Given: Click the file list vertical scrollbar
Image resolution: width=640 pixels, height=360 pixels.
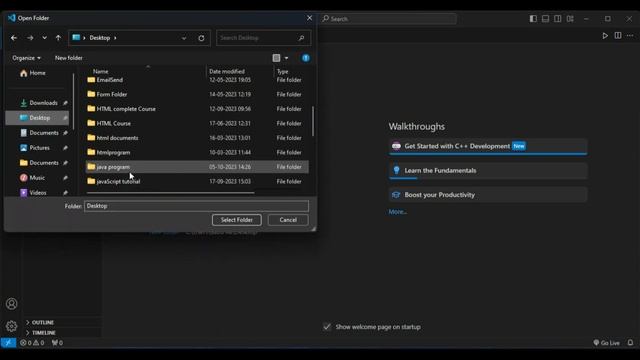Looking at the screenshot, I should pyautogui.click(x=313, y=121).
